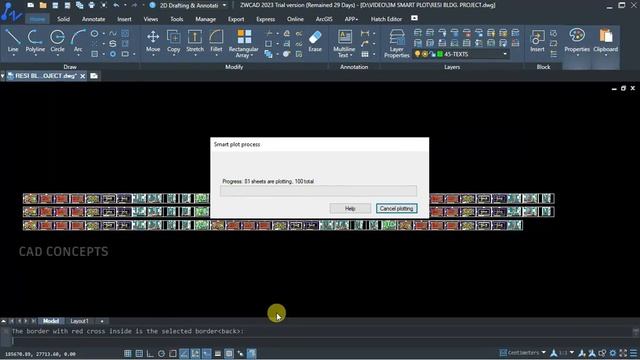The height and width of the screenshot is (360, 640).
Task: Open the Clipboard panel icon
Action: [x=605, y=40]
